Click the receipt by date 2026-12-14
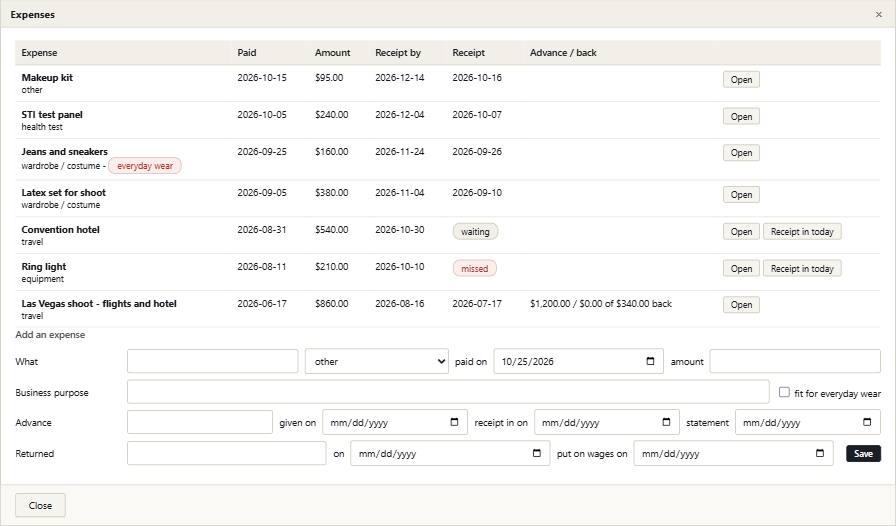The image size is (896, 526). point(399,78)
